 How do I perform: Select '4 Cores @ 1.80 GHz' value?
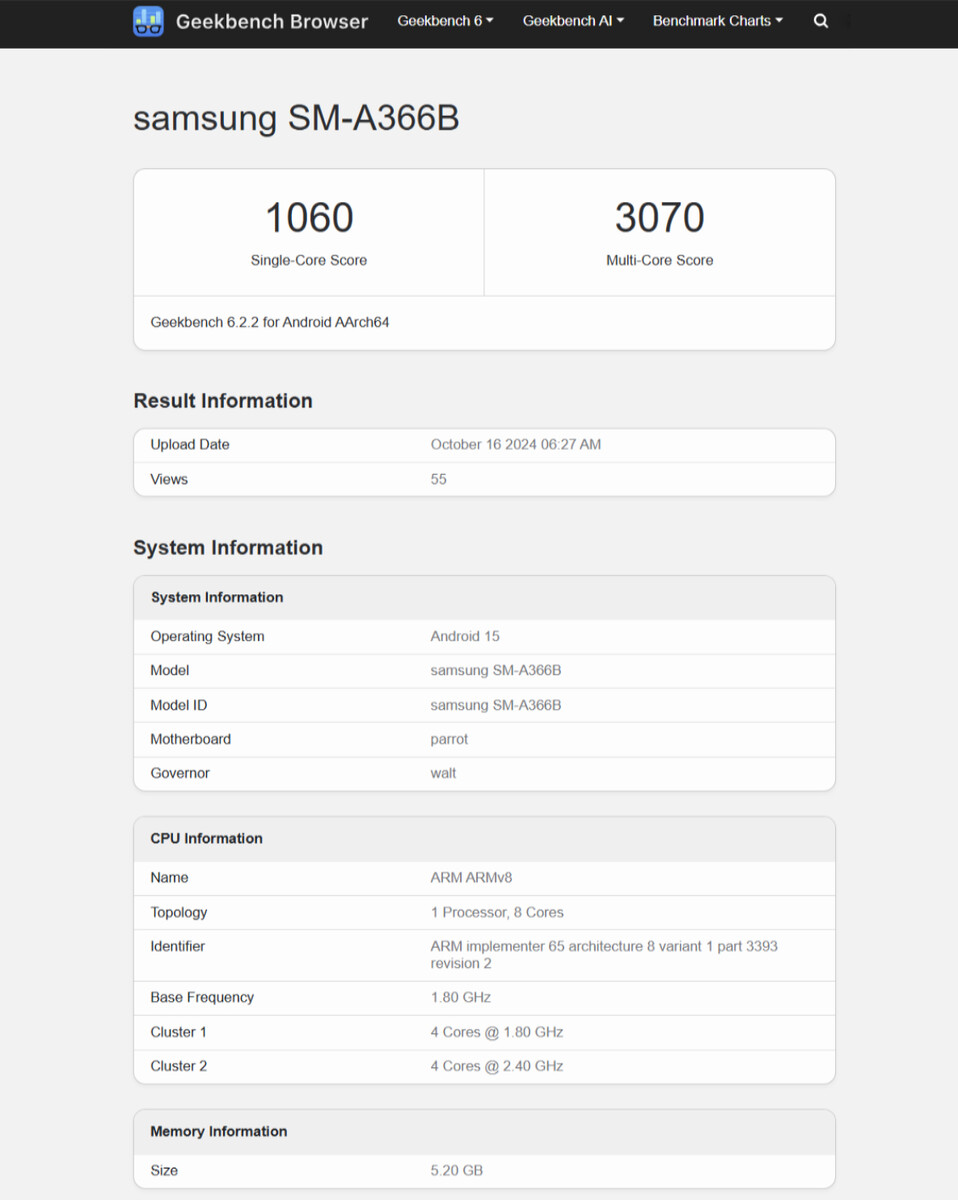(497, 1032)
